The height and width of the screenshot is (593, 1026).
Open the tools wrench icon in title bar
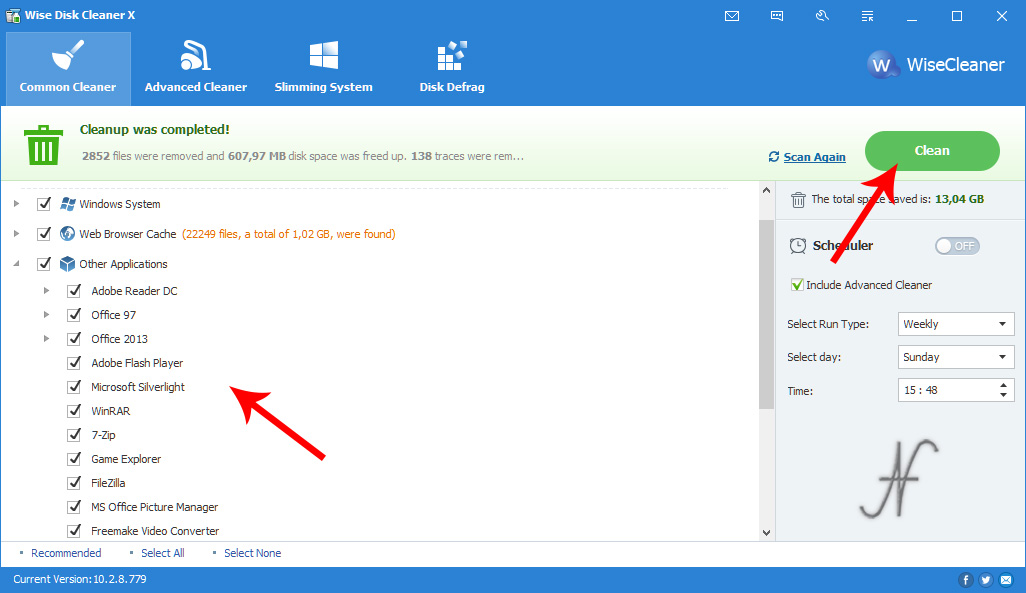[x=822, y=16]
